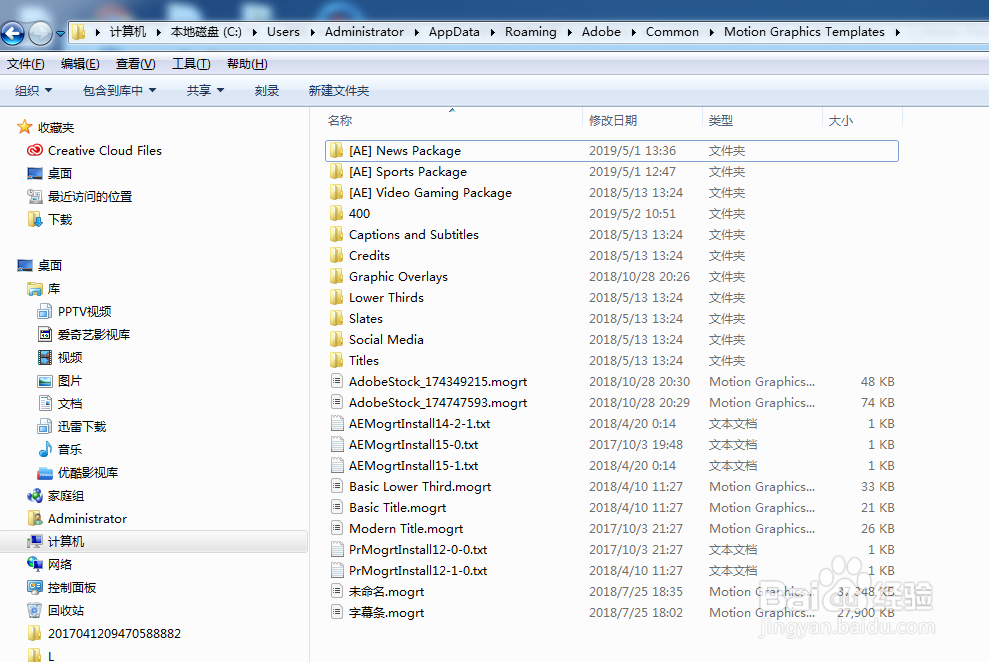The height and width of the screenshot is (662, 989).
Task: Click icon of AEMogrtInstall14-2-1.txt file
Action: 337,423
